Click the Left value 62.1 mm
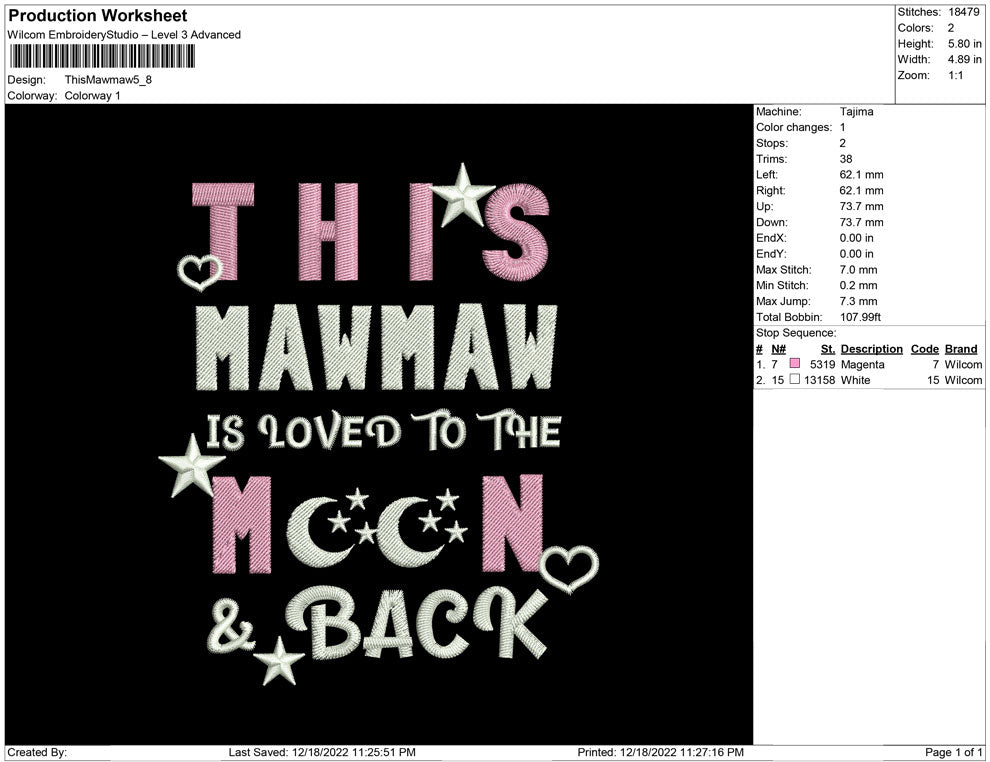This screenshot has height=762, width=990. click(x=861, y=174)
